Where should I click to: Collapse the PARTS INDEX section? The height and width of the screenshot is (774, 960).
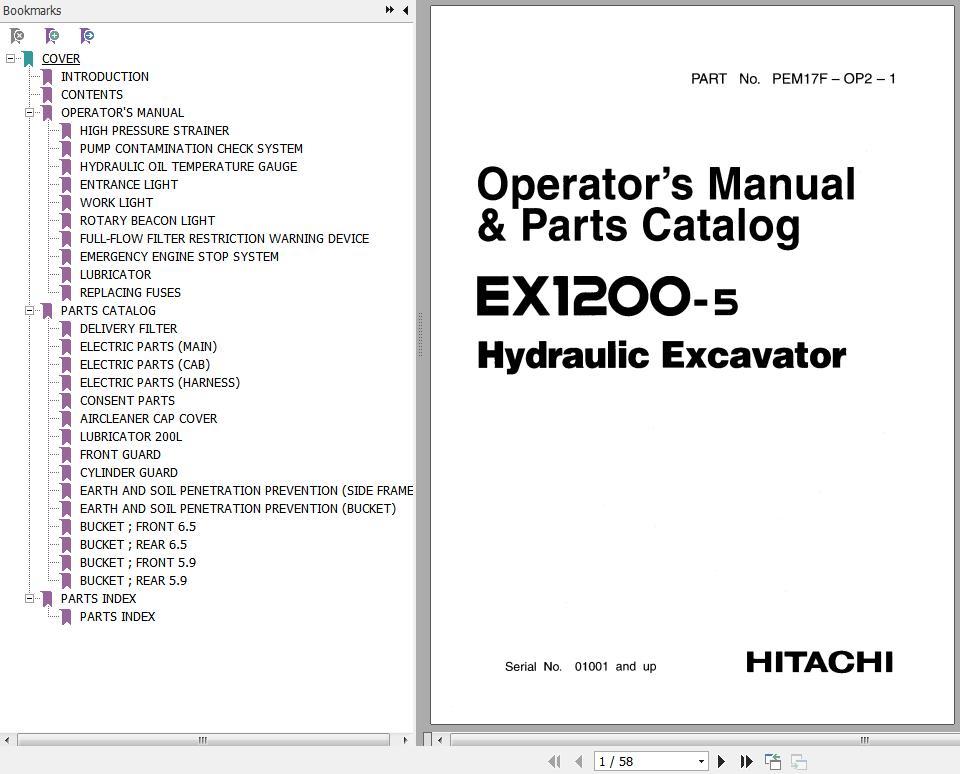[29, 598]
